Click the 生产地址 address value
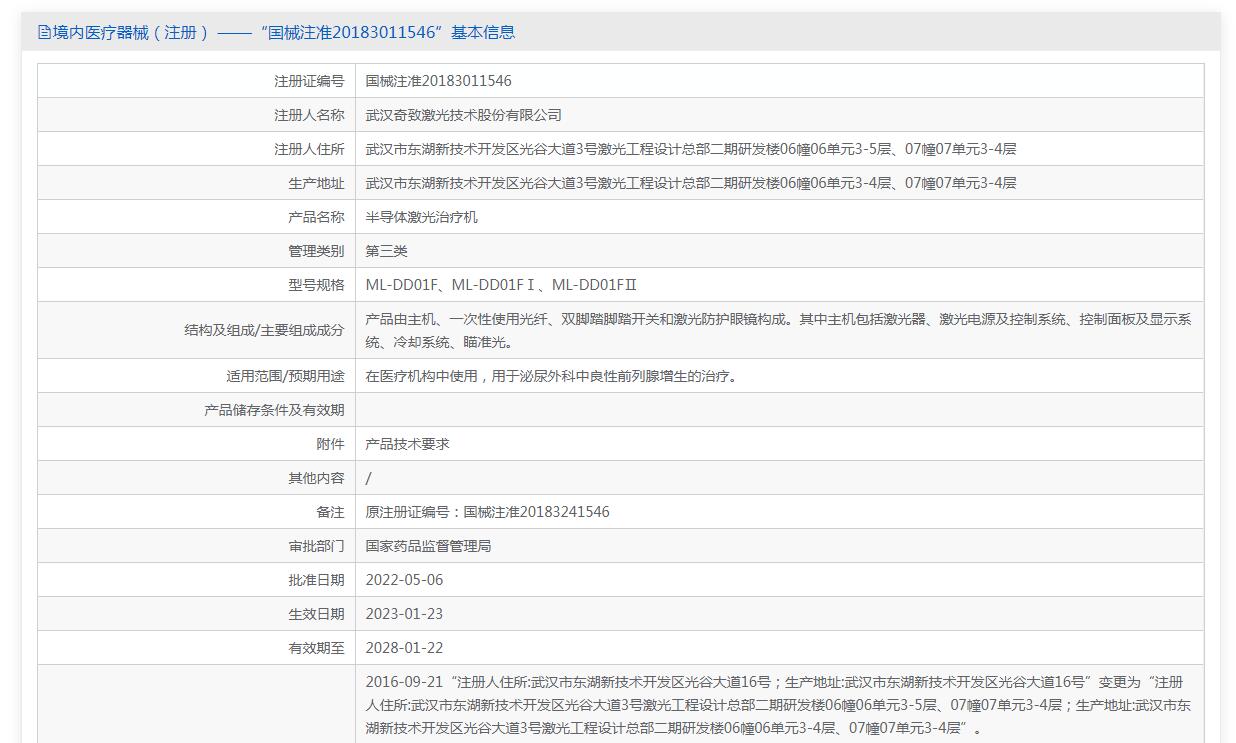Screen dimensions: 1236x743 690,183
